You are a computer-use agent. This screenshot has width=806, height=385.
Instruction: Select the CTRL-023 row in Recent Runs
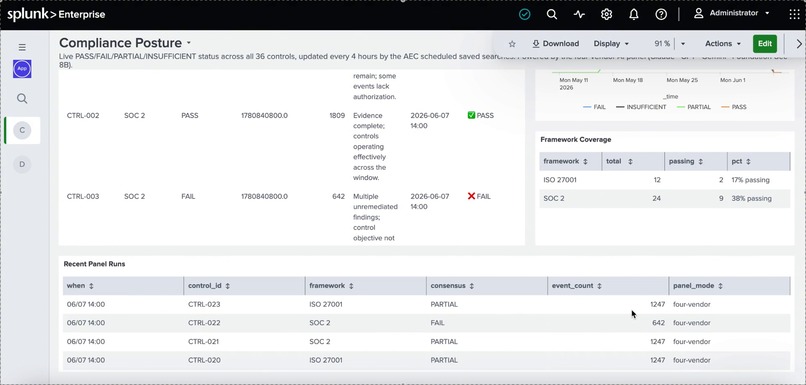pos(427,304)
